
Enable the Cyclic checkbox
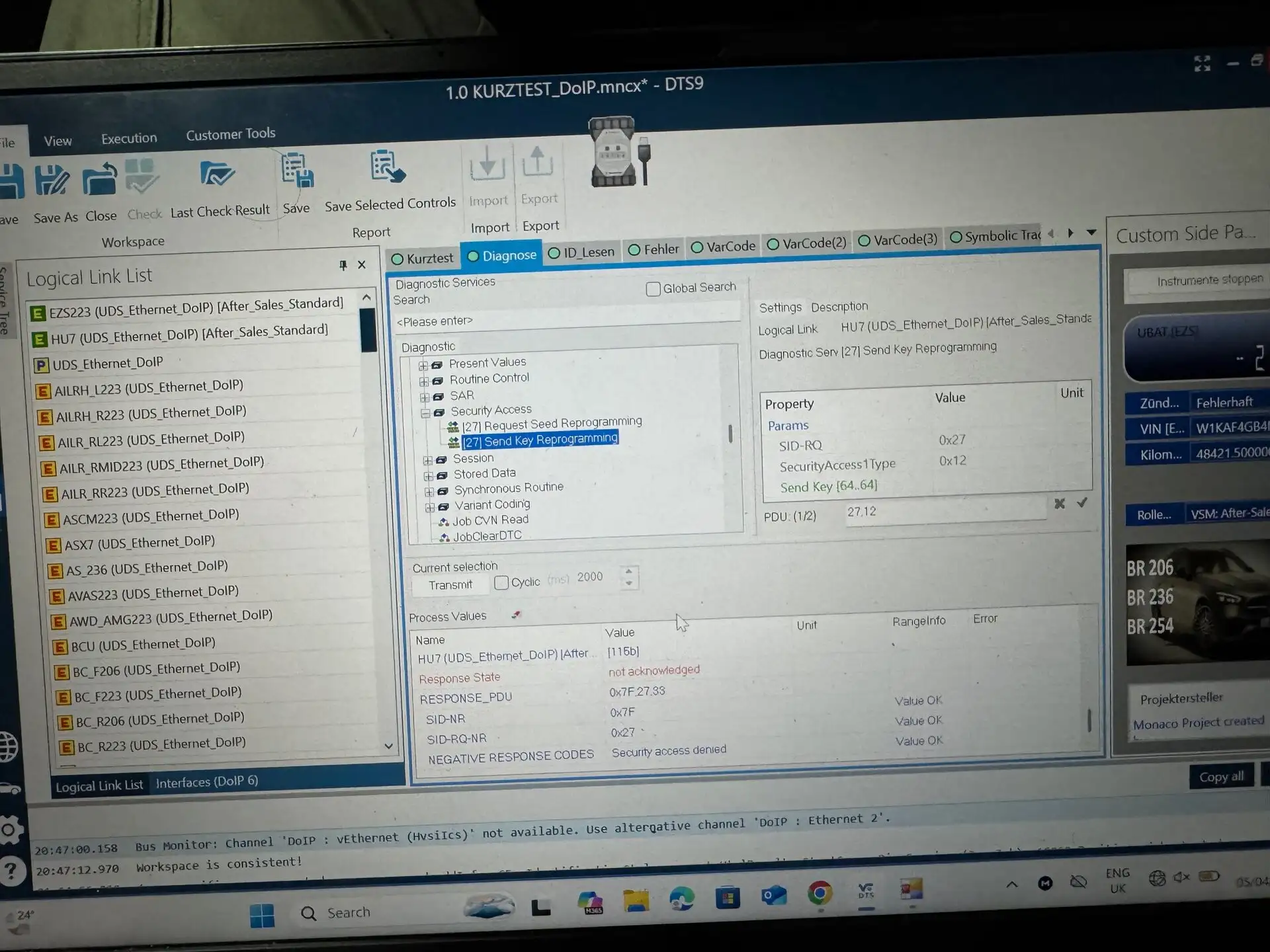click(501, 582)
